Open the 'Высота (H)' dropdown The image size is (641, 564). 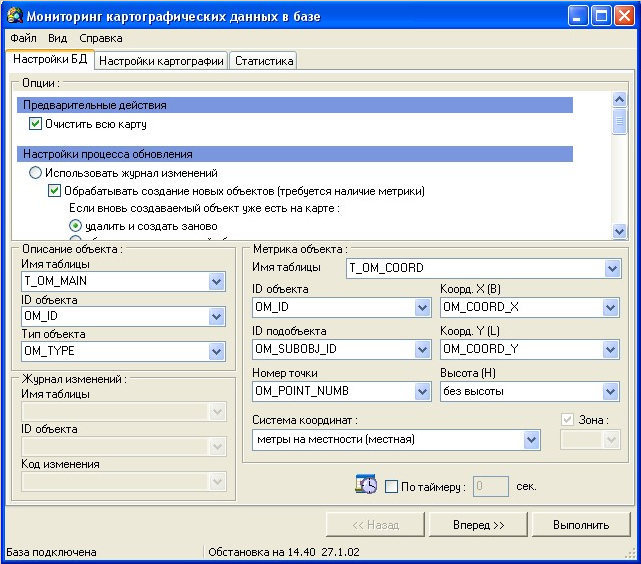(x=611, y=392)
